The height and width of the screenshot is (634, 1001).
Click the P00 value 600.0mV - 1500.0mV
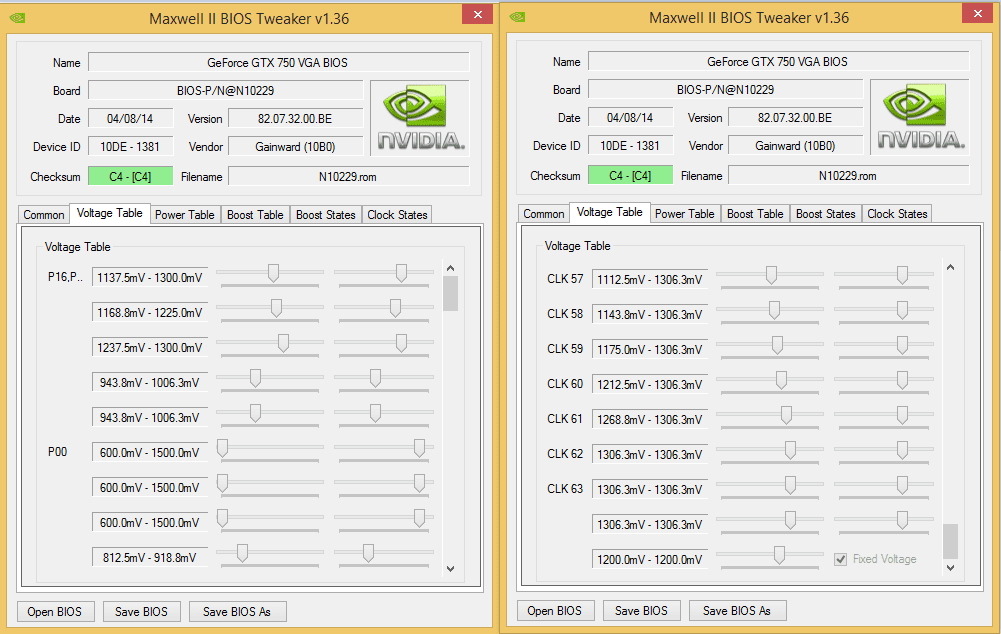(x=150, y=453)
